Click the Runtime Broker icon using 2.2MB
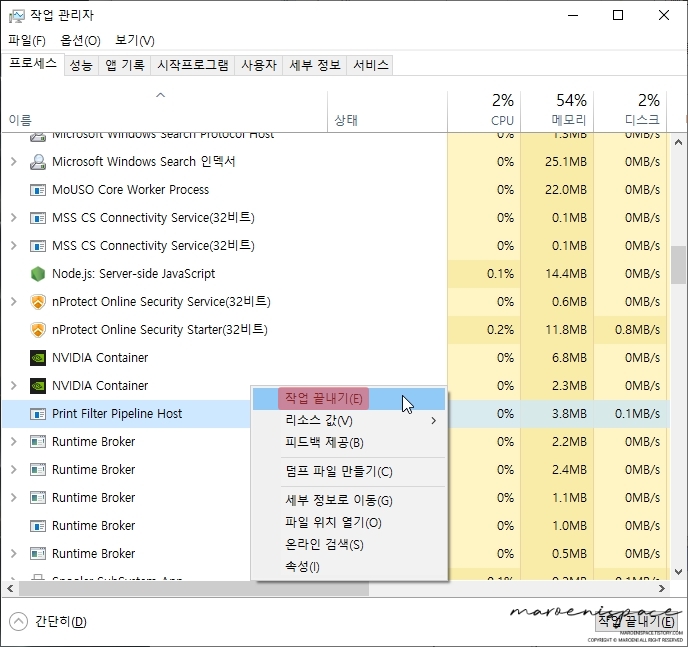The height and width of the screenshot is (647, 688). click(x=38, y=442)
